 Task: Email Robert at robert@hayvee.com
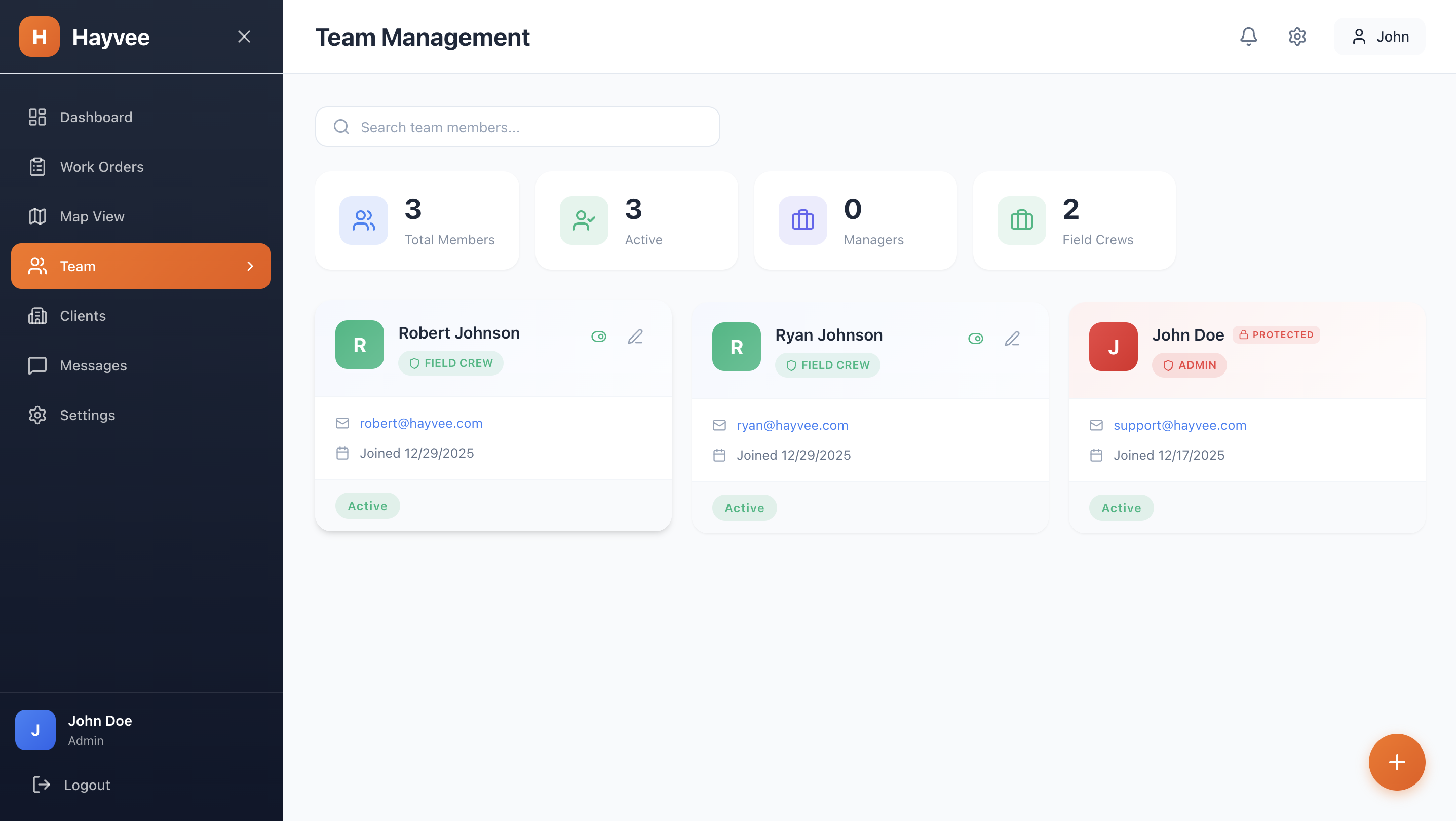(x=421, y=423)
